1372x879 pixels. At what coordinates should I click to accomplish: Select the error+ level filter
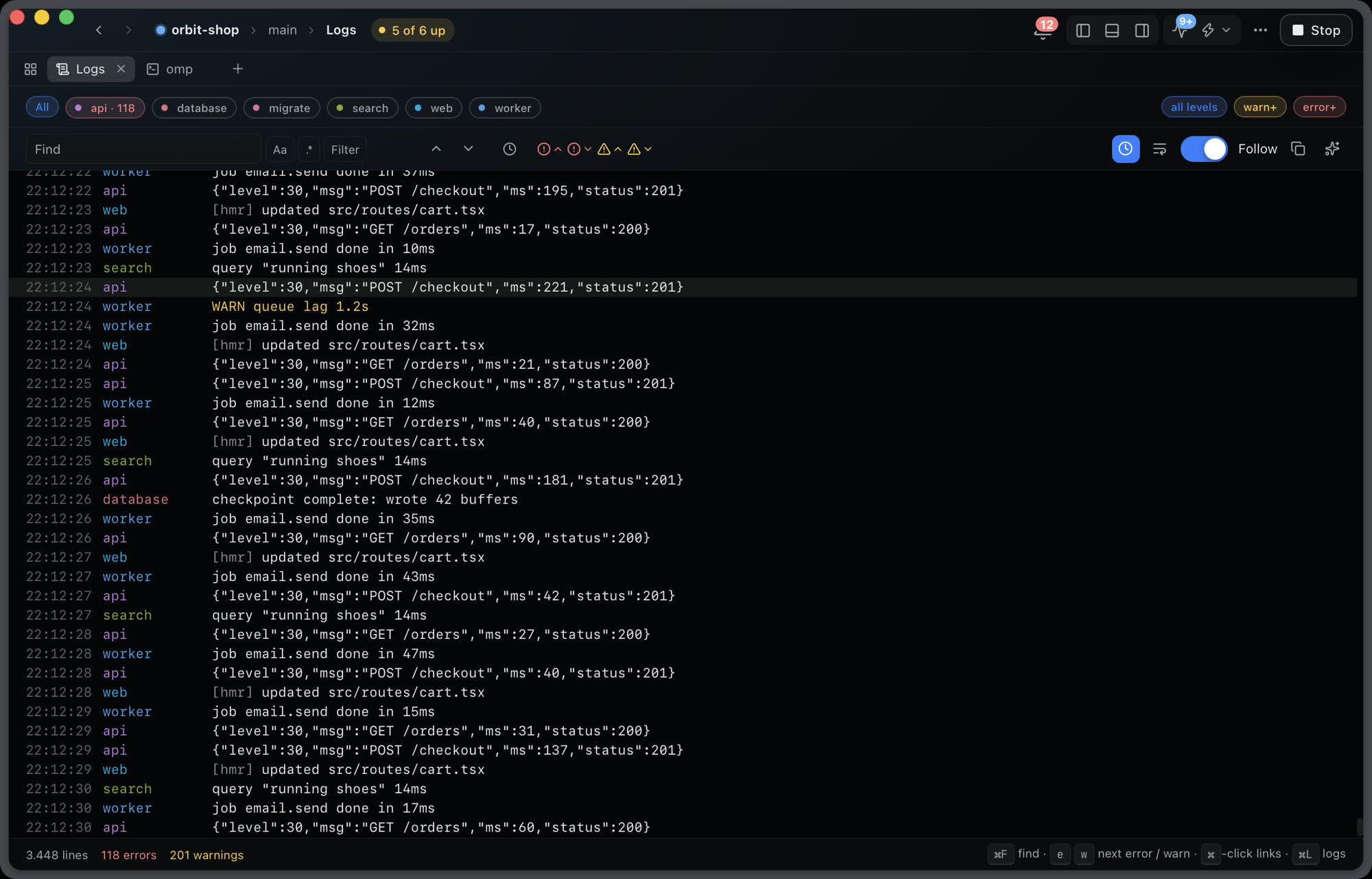[x=1319, y=107]
